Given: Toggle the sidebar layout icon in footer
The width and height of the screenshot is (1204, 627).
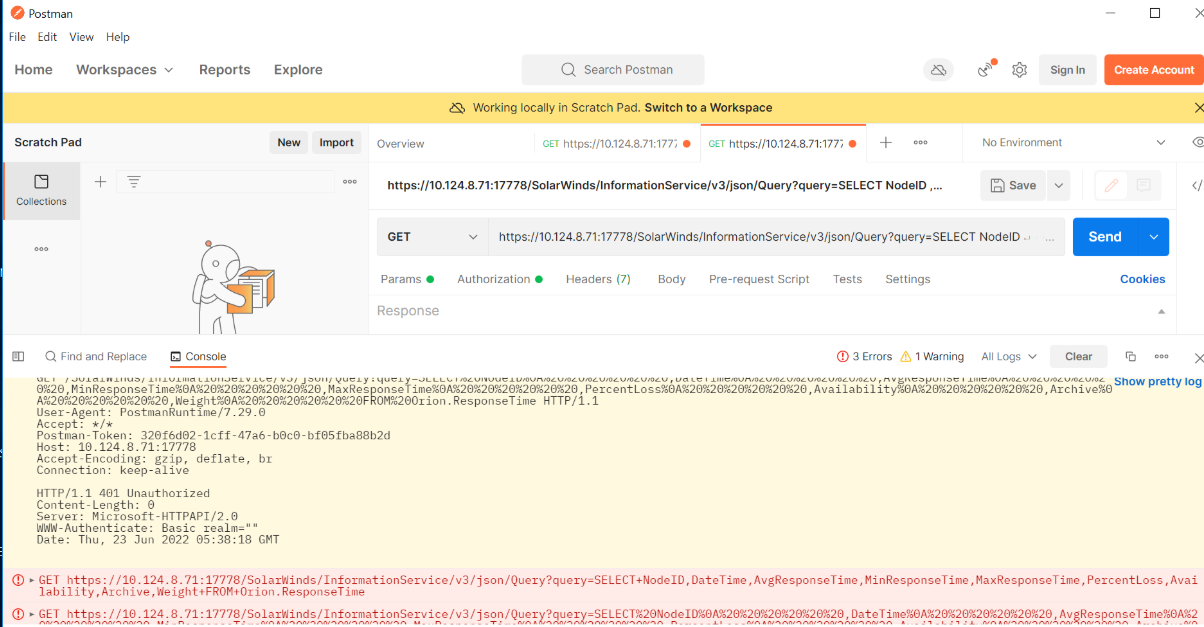Looking at the screenshot, I should 18,356.
